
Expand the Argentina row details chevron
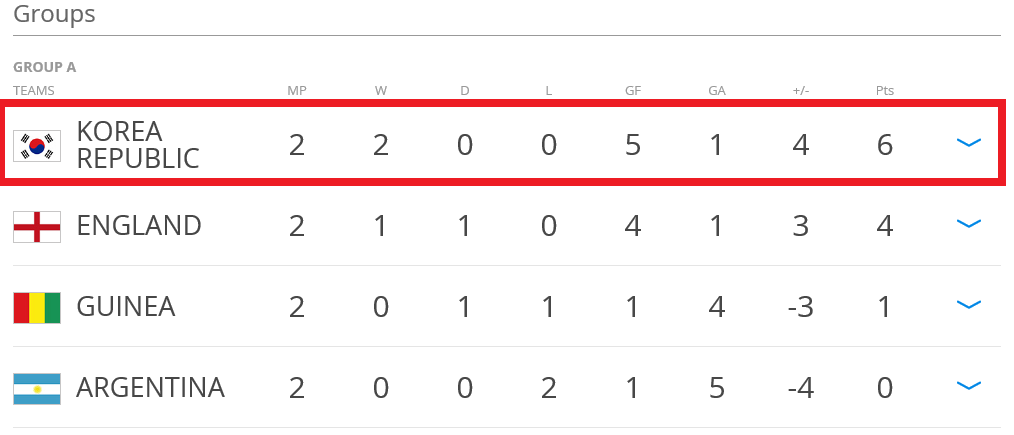pos(968,386)
